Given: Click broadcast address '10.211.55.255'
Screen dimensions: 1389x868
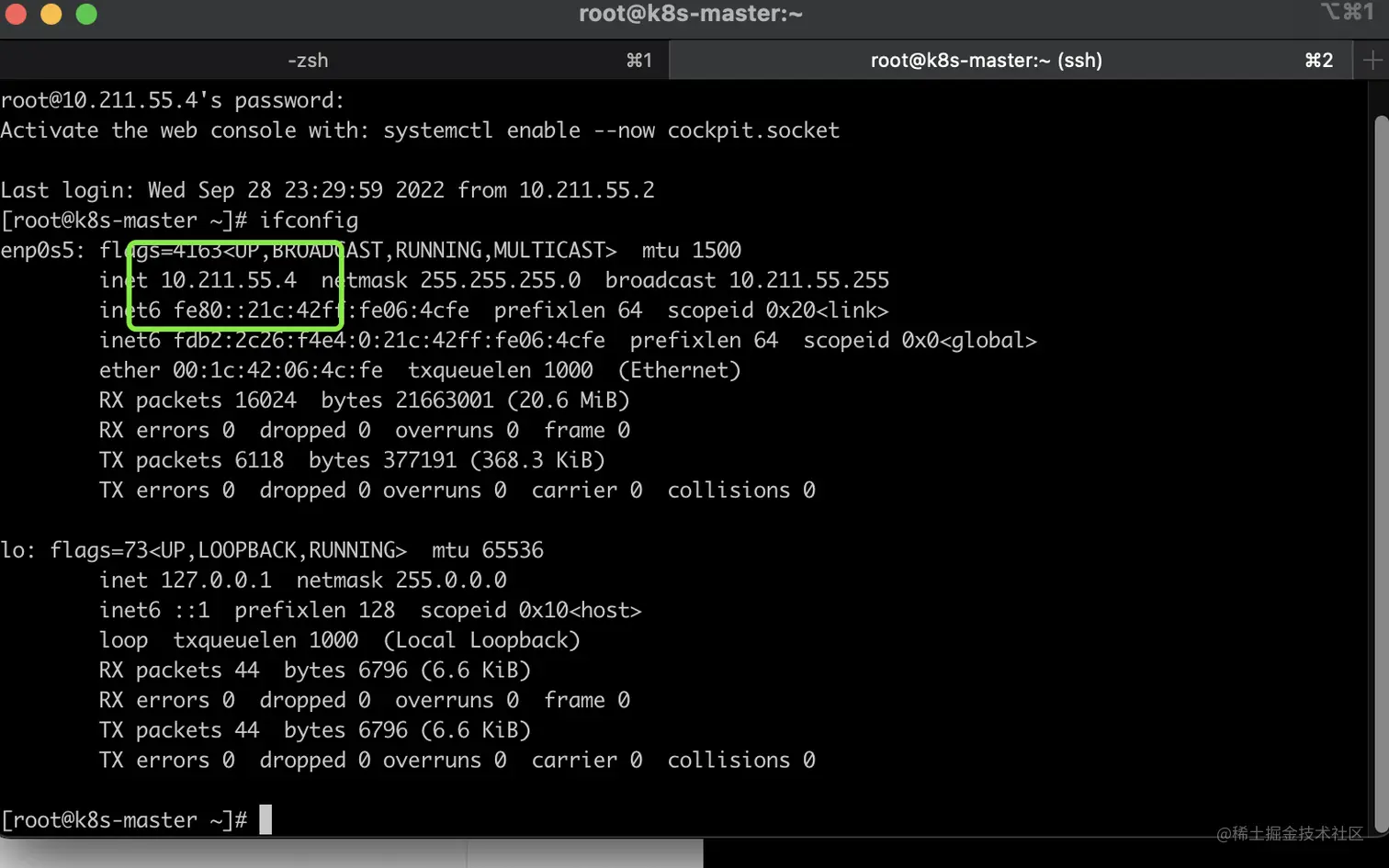Looking at the screenshot, I should 809,280.
